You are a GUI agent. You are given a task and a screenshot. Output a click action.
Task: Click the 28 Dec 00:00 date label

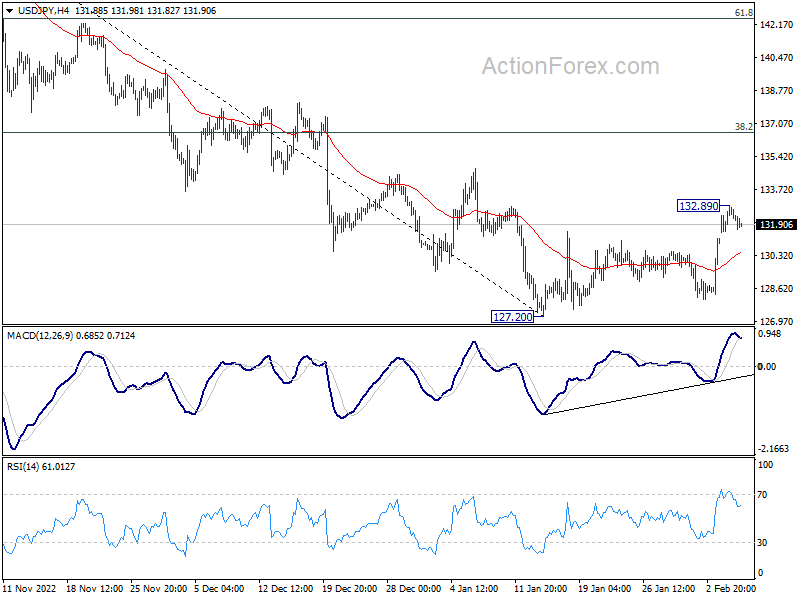(414, 589)
